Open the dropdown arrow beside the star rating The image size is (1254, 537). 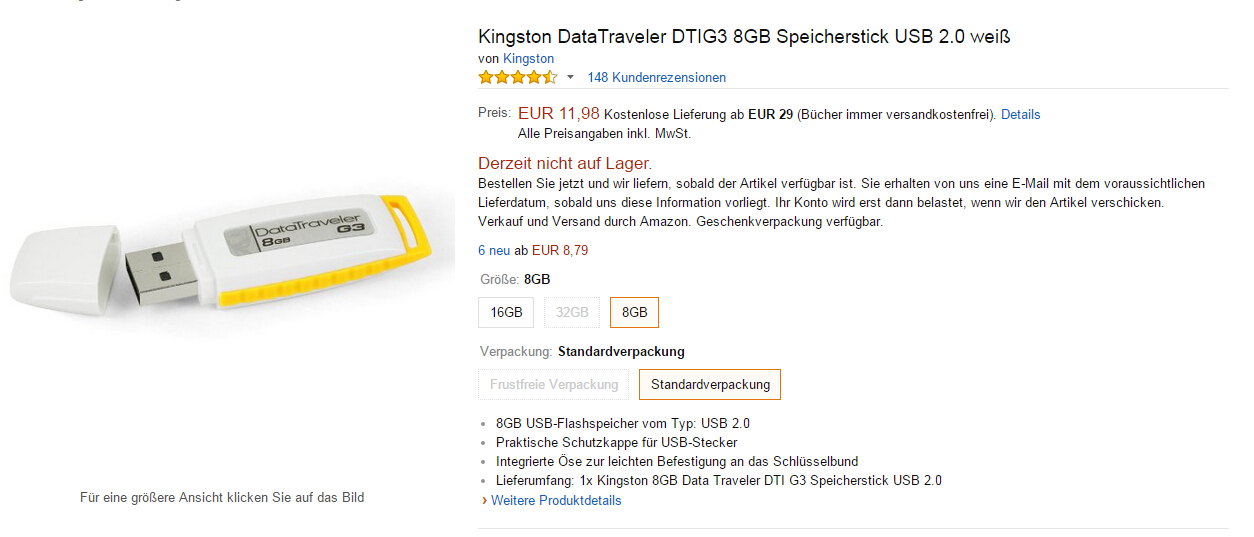point(571,77)
